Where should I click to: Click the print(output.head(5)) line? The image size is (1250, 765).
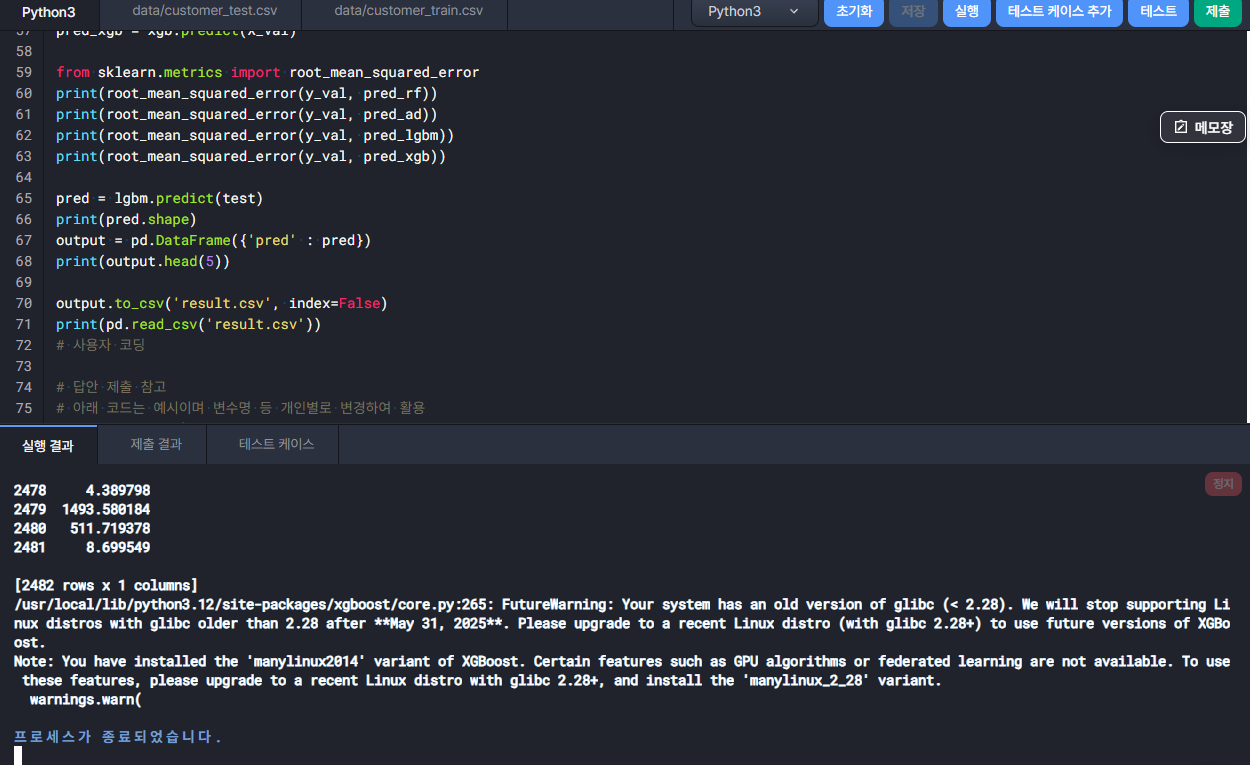click(x=143, y=261)
